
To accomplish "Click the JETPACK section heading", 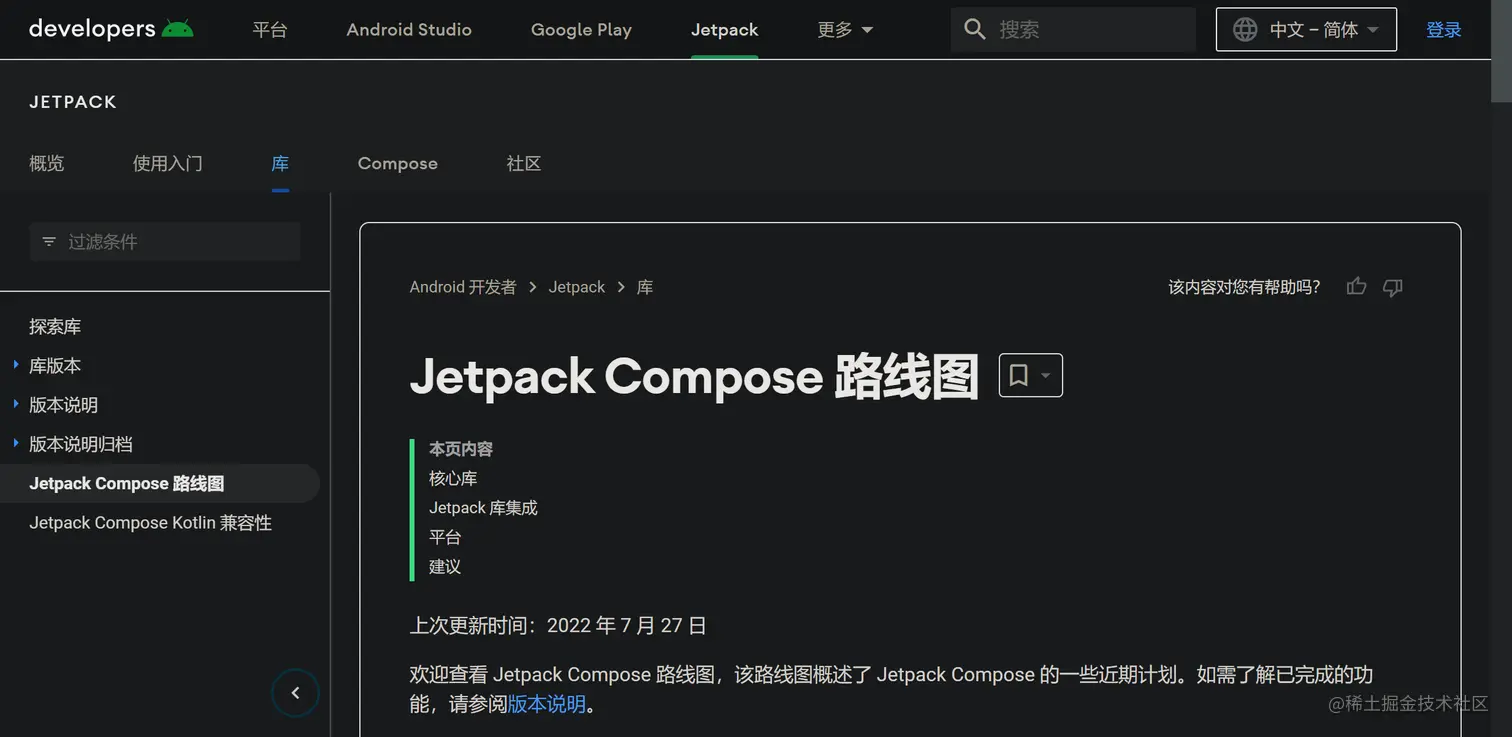I will [73, 102].
